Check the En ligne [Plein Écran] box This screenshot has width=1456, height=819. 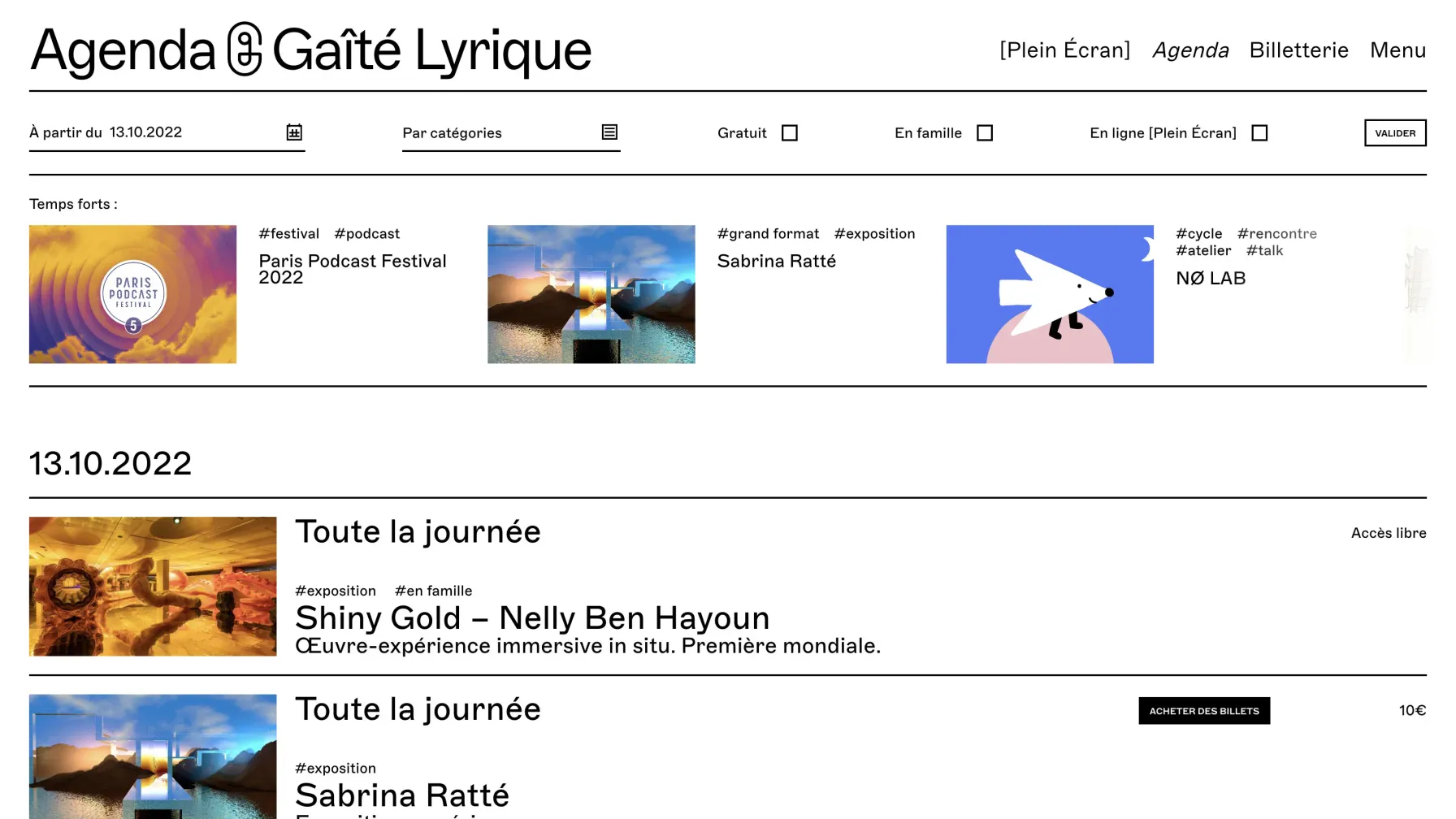[x=1259, y=133]
